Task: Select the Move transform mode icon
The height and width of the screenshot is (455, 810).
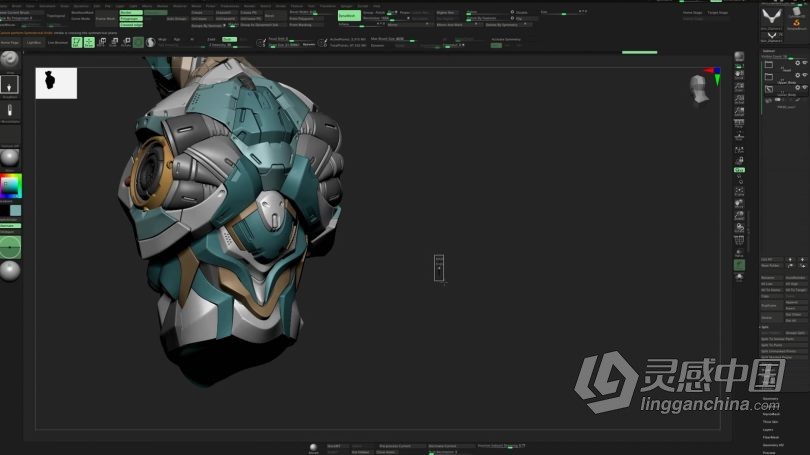Action: click(102, 42)
